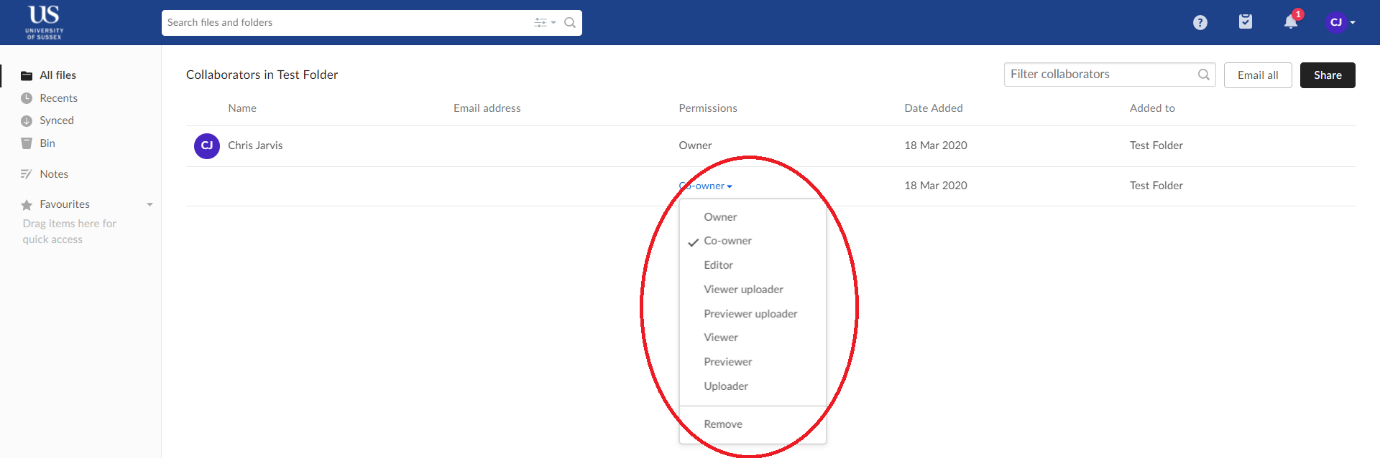1380x458 pixels.
Task: Click the University of Sussex logo
Action: (x=45, y=22)
